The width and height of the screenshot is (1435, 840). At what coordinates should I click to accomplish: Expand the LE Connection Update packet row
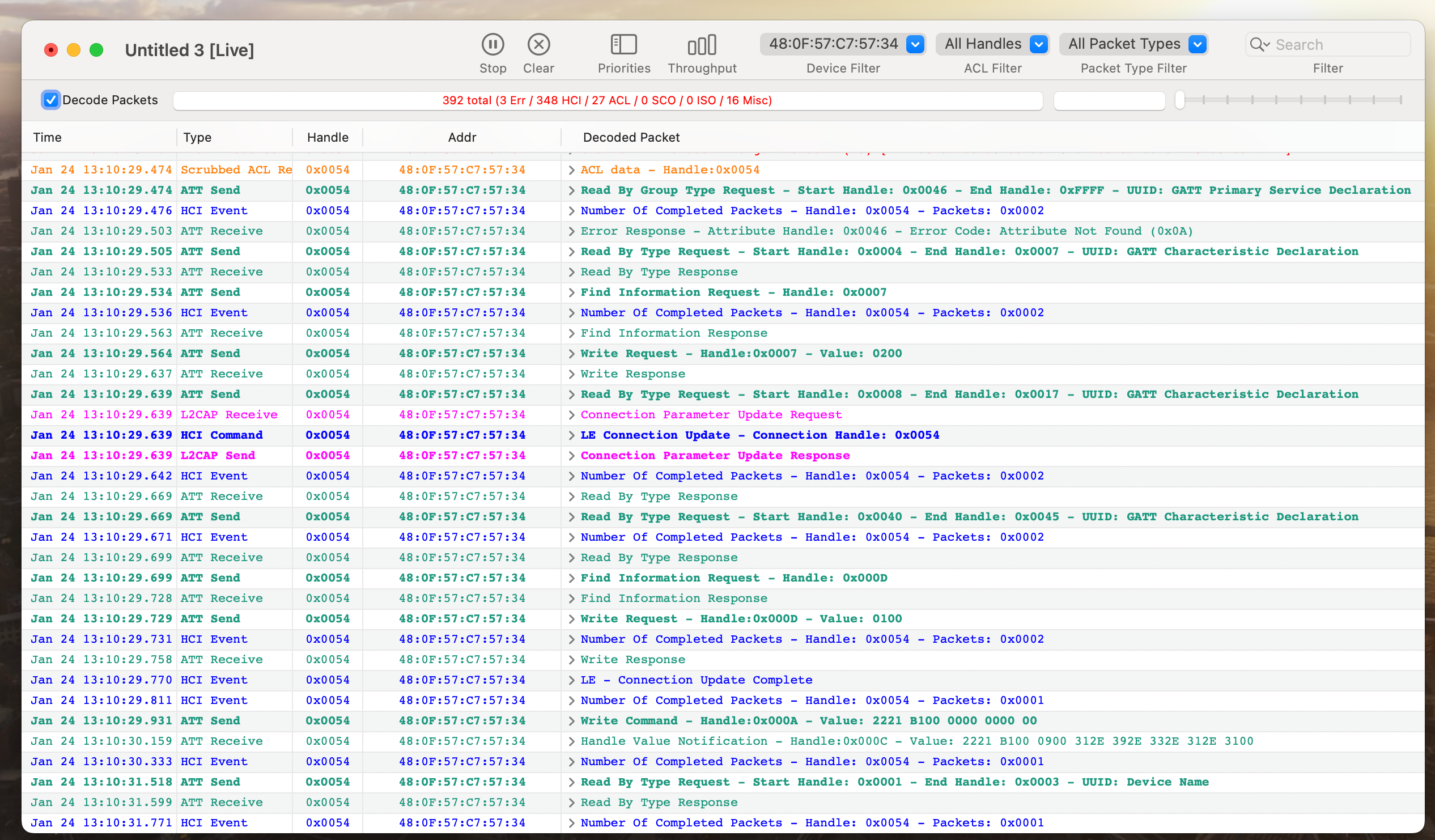[571, 436]
